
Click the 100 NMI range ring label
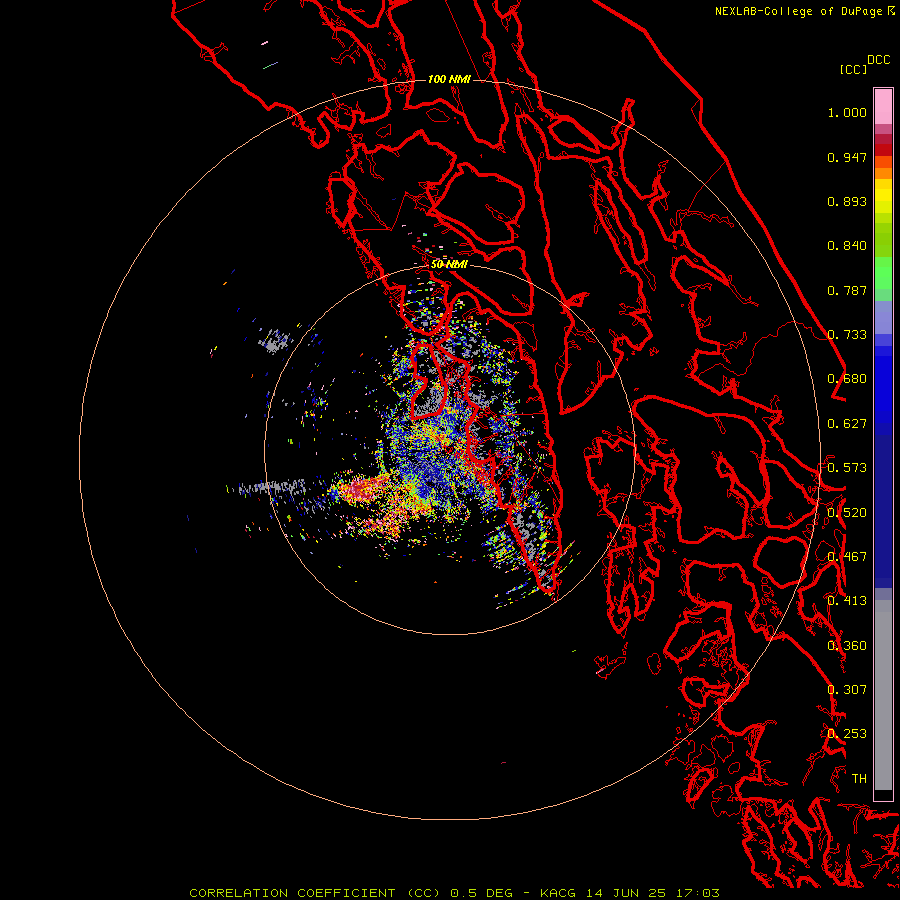pyautogui.click(x=449, y=79)
